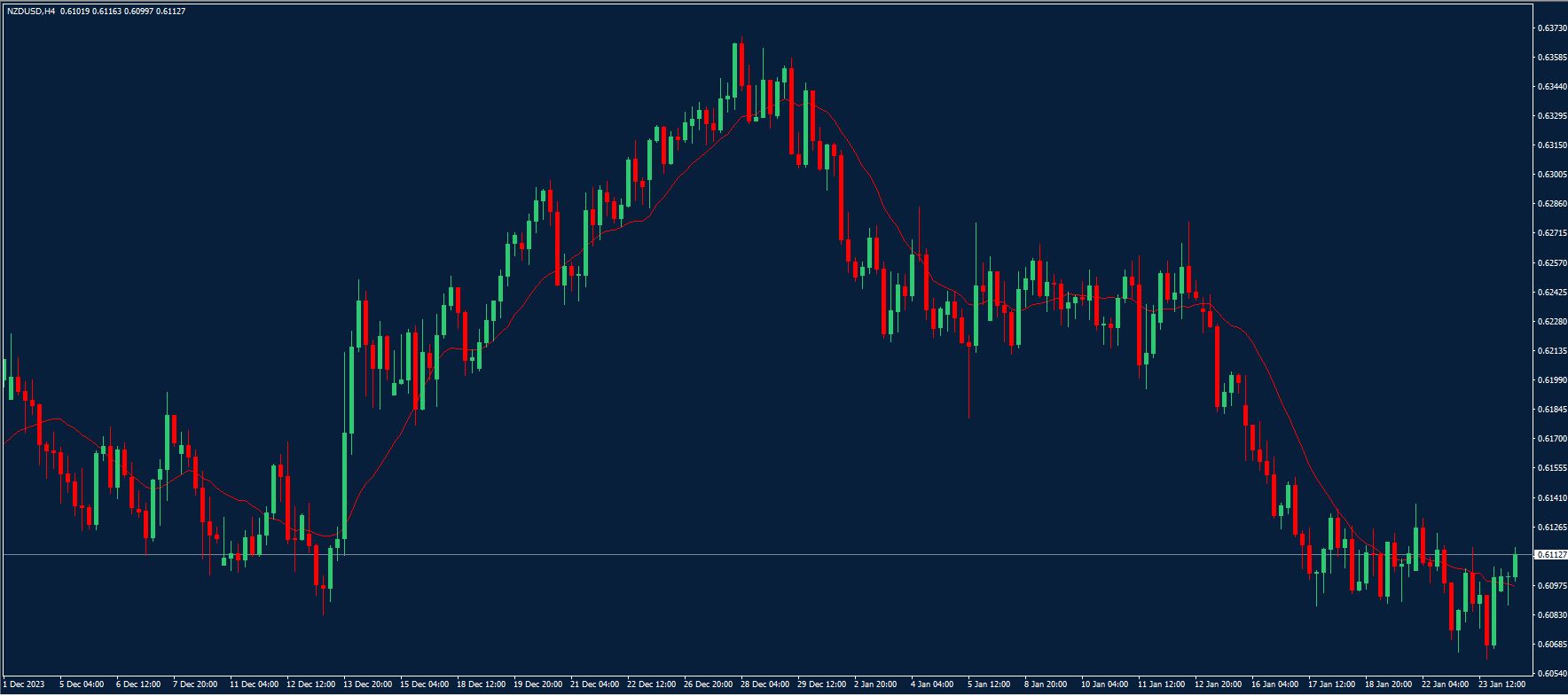
Task: Click time axis label 5 Dec 04:00
Action: pos(82,684)
